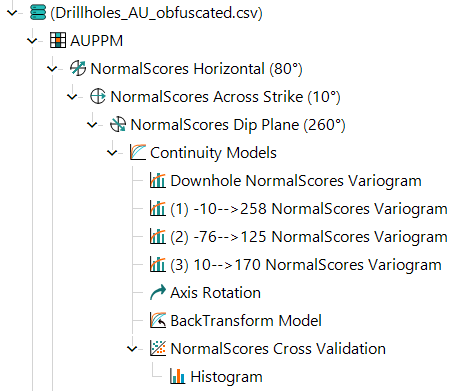
Task: Click the NormalScores Dip Plane icon
Action: click(x=118, y=125)
